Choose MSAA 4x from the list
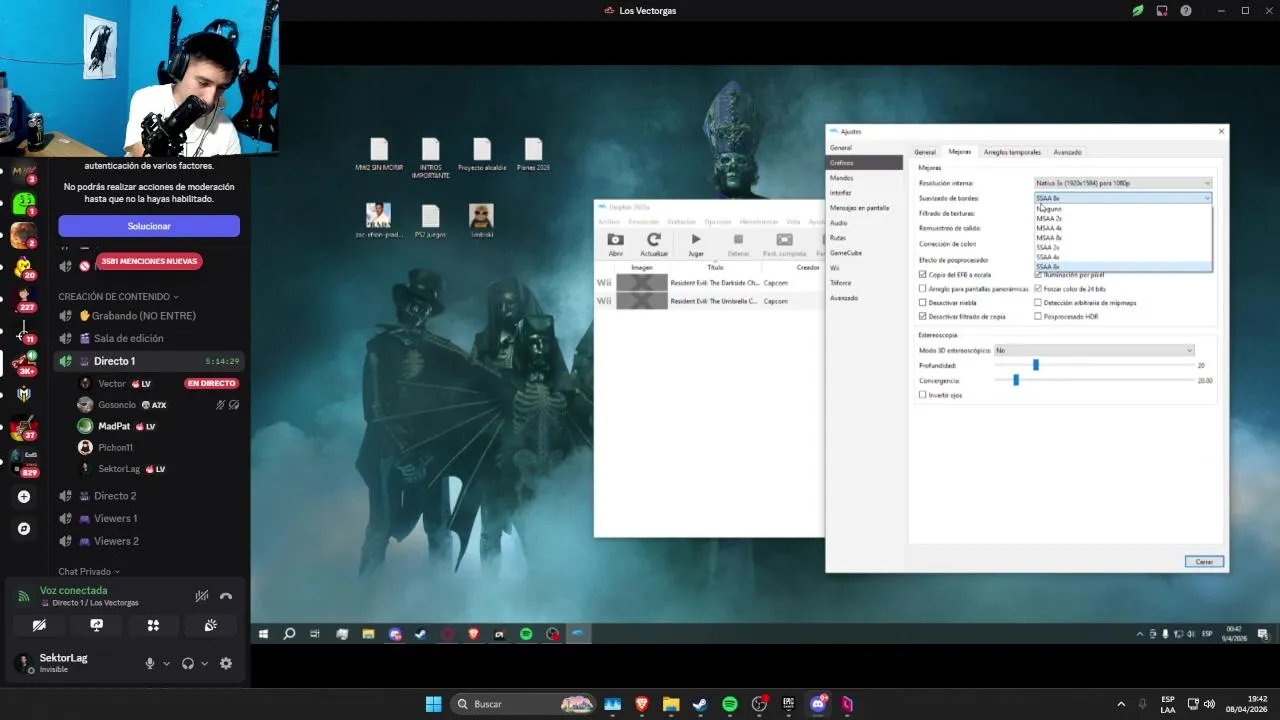This screenshot has height=720, width=1280. point(1122,228)
